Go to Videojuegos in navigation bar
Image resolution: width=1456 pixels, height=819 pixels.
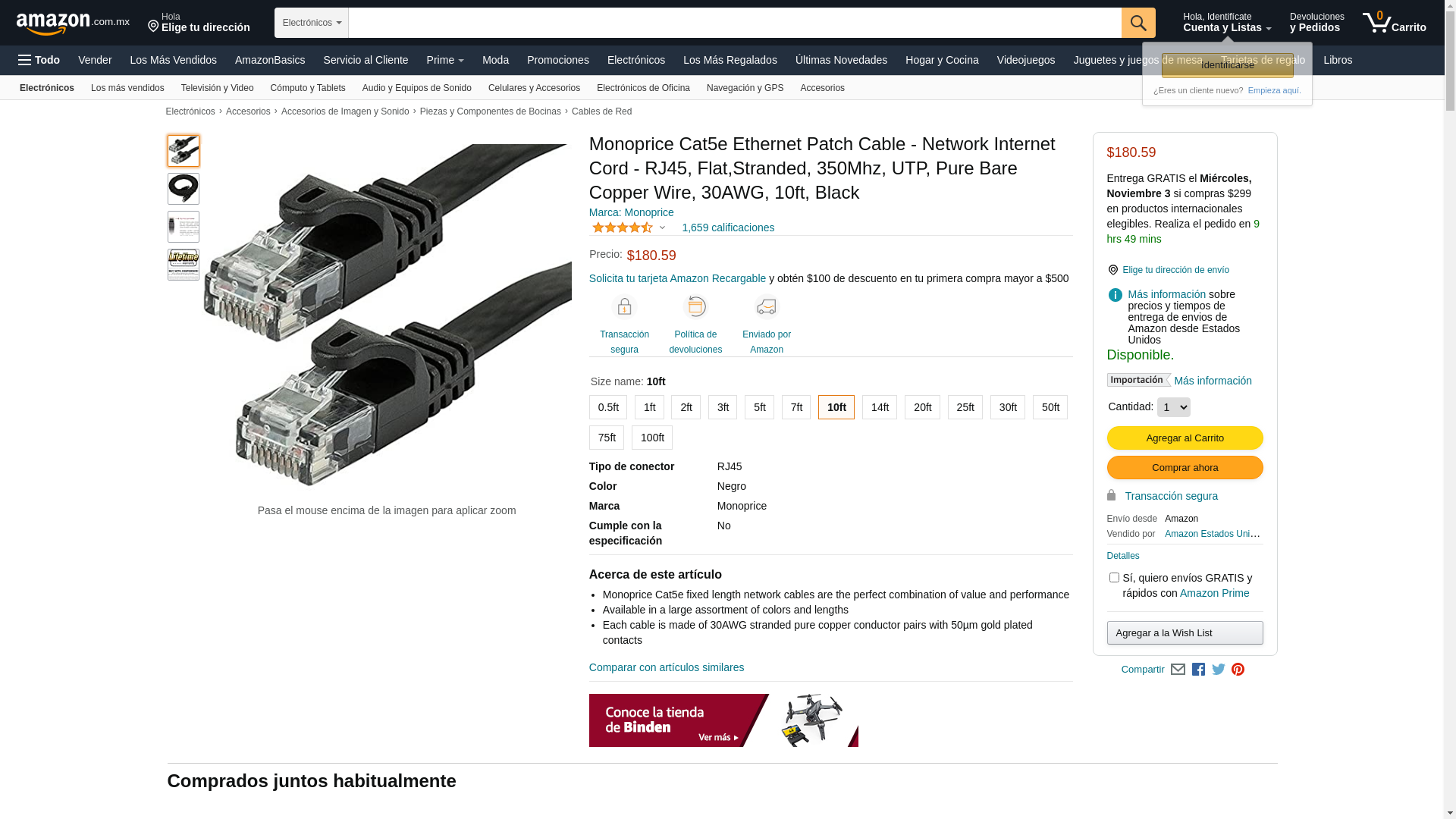tap(1026, 60)
